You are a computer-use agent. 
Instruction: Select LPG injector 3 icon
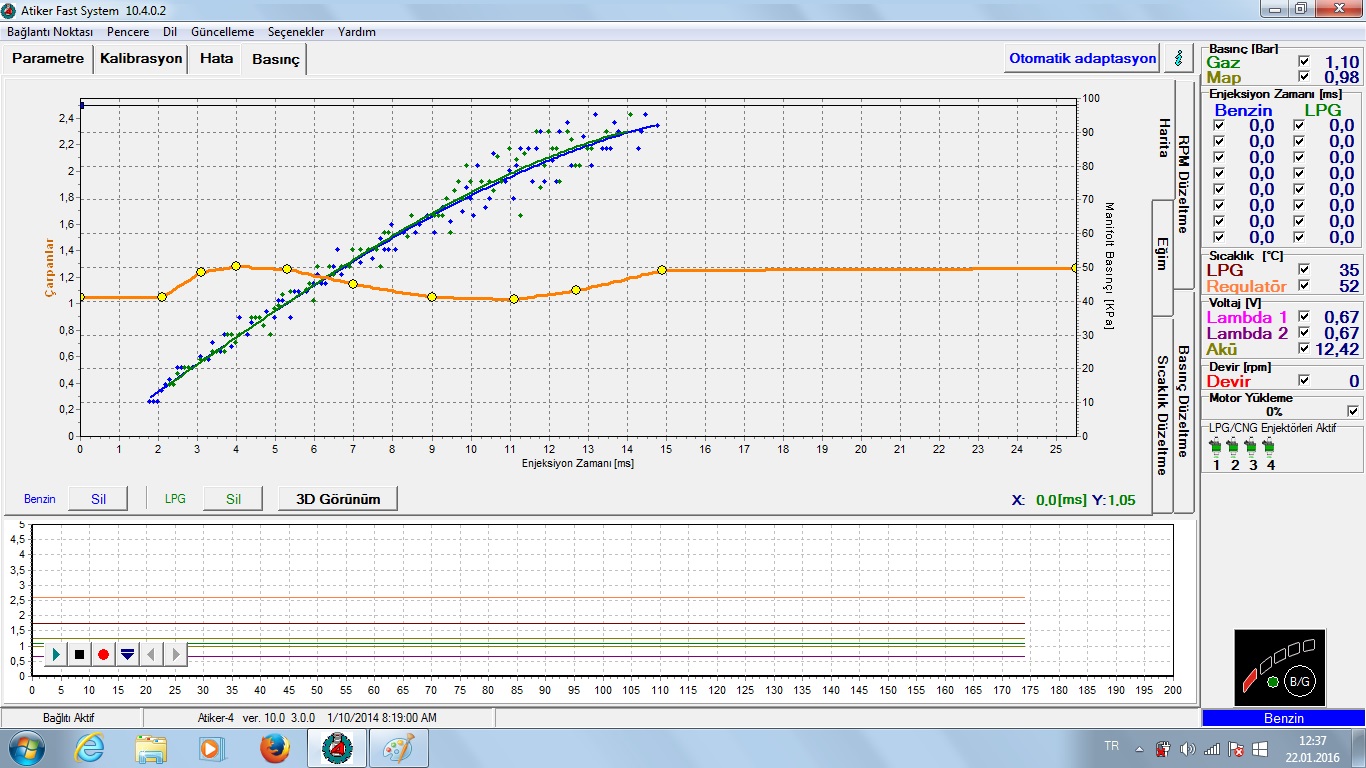[x=1252, y=449]
